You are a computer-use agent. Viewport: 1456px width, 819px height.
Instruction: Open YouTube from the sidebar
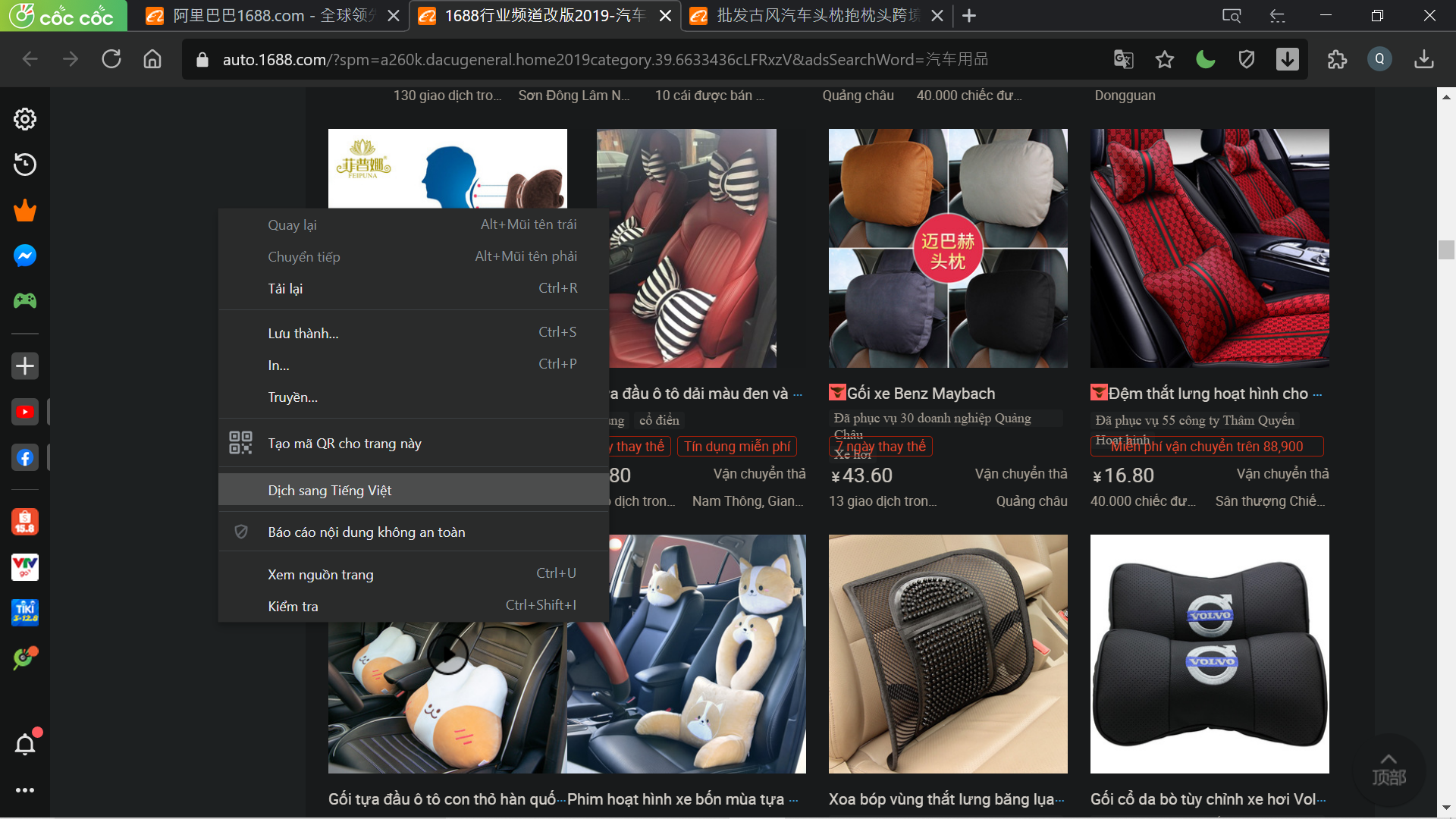point(25,412)
